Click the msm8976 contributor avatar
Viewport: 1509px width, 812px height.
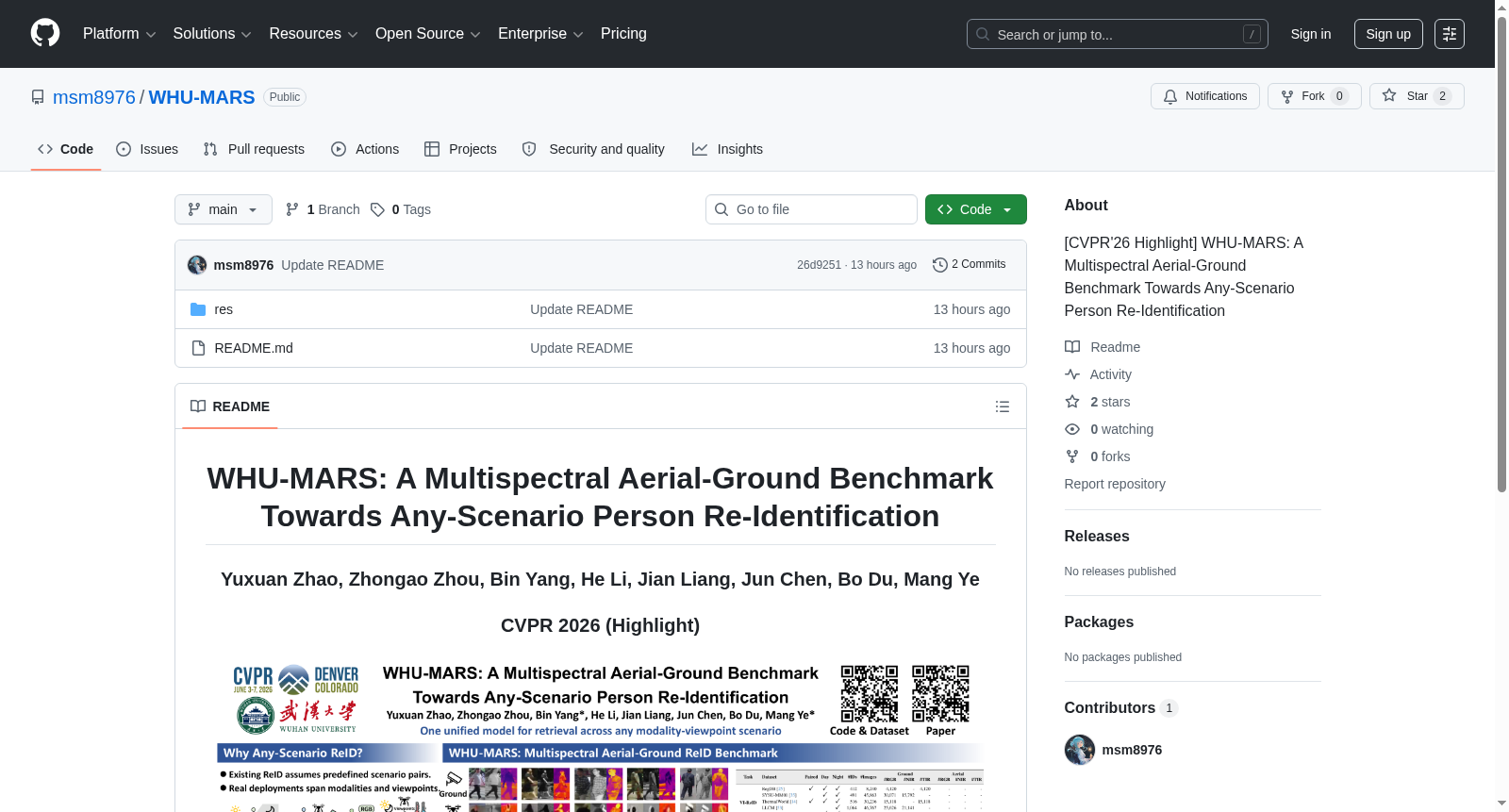[1080, 750]
